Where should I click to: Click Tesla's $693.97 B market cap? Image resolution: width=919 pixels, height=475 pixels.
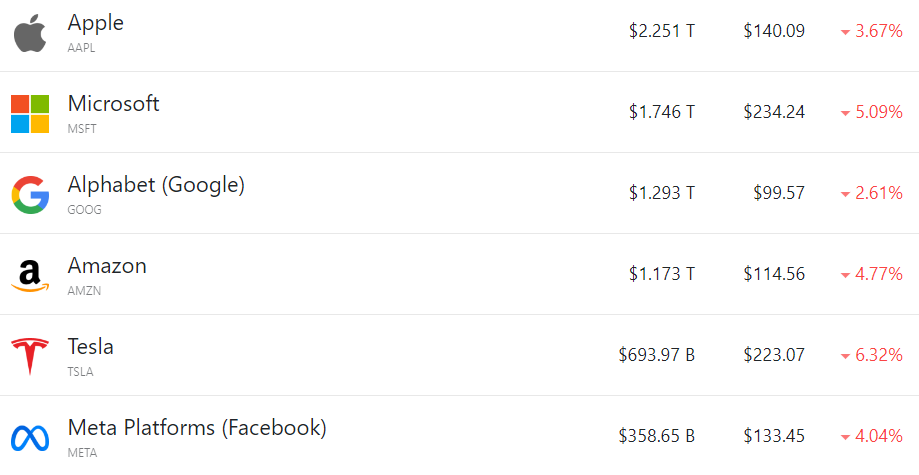coord(656,355)
